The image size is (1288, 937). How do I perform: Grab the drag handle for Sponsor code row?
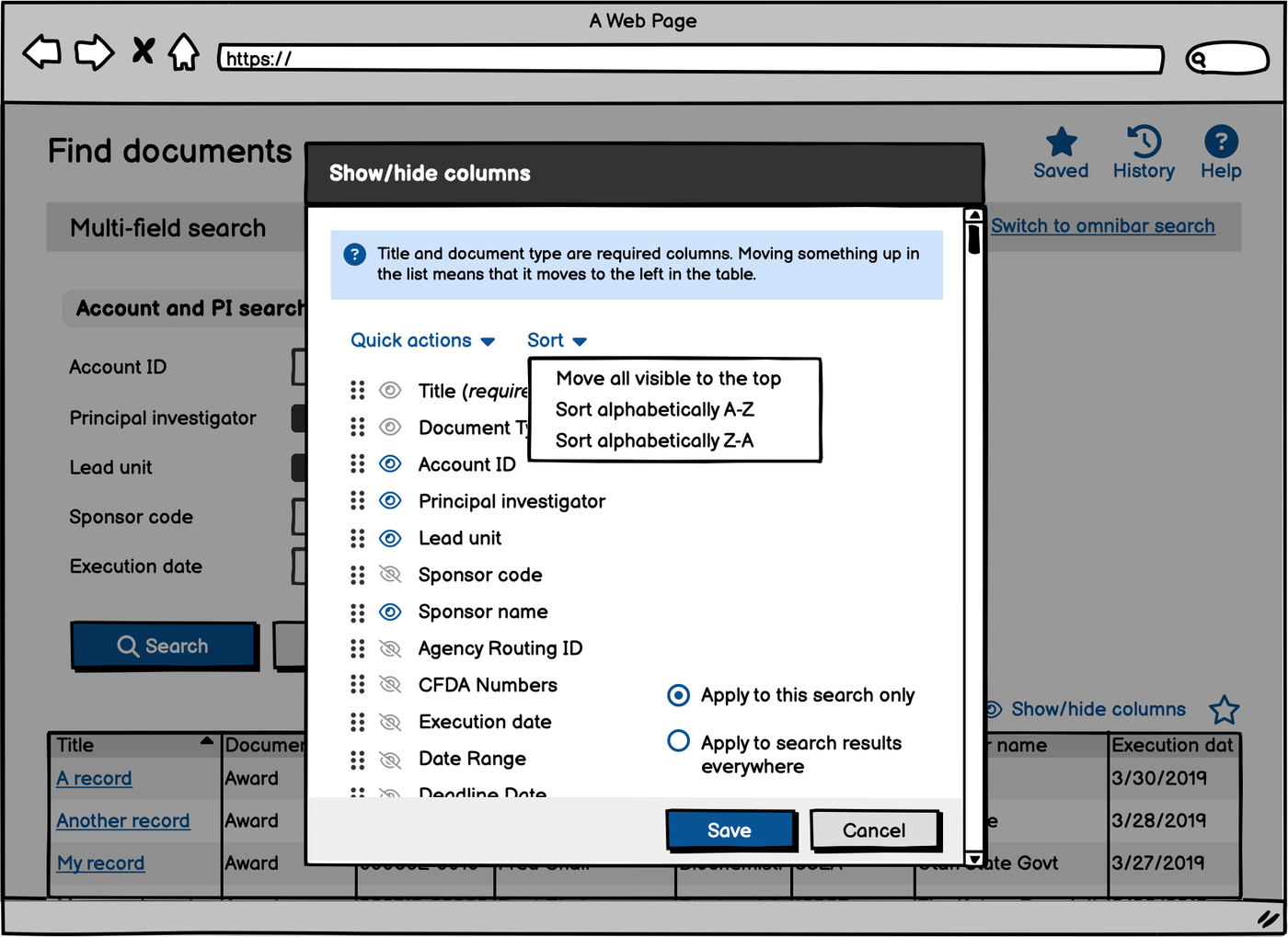point(358,575)
